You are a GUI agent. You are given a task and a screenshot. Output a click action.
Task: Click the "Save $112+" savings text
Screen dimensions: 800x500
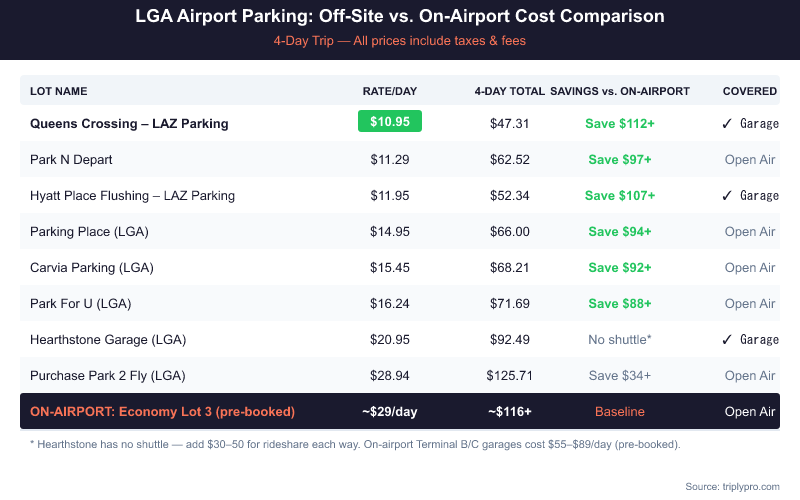point(620,124)
